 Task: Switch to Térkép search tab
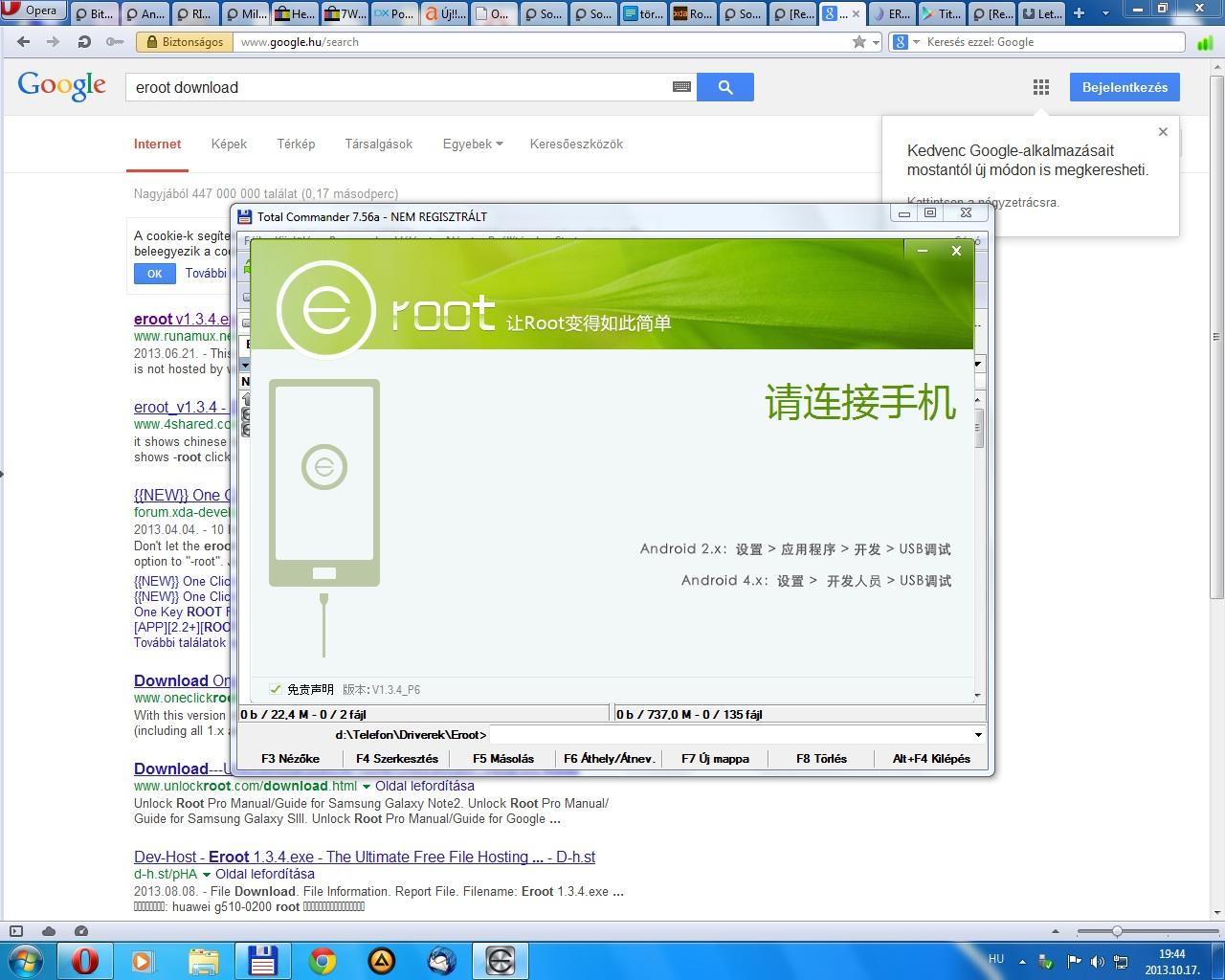[296, 145]
